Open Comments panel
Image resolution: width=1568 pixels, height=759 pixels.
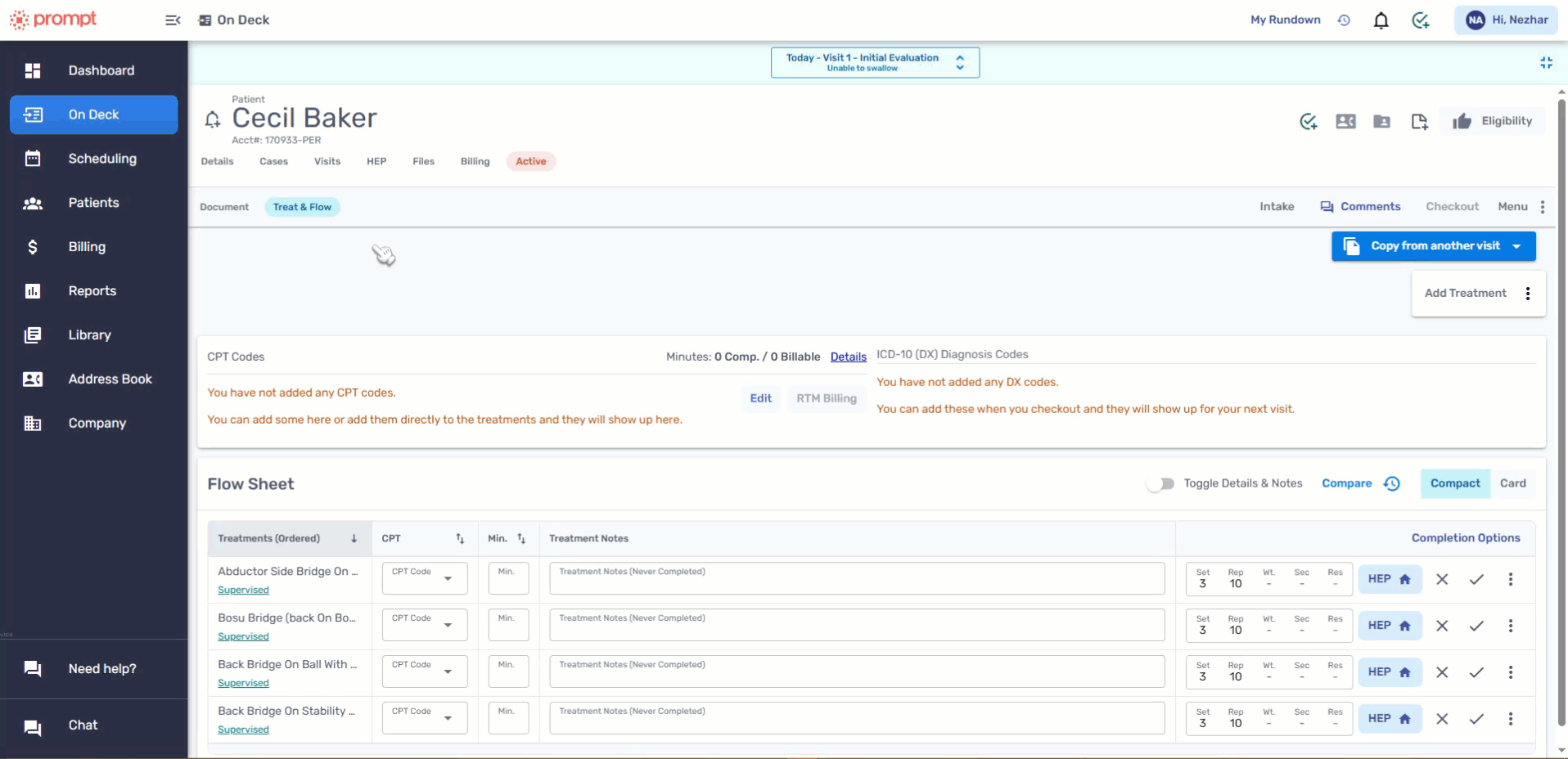coord(1360,207)
